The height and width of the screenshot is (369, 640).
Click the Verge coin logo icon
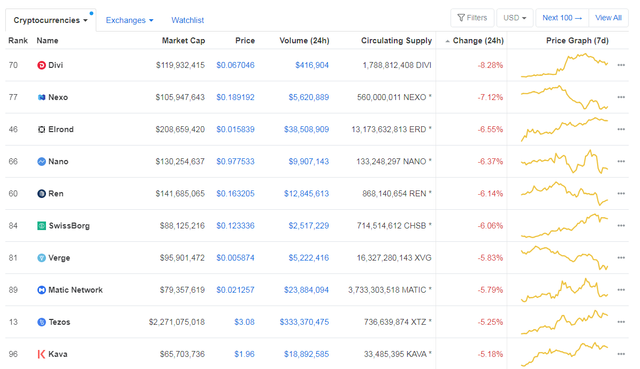click(x=41, y=258)
